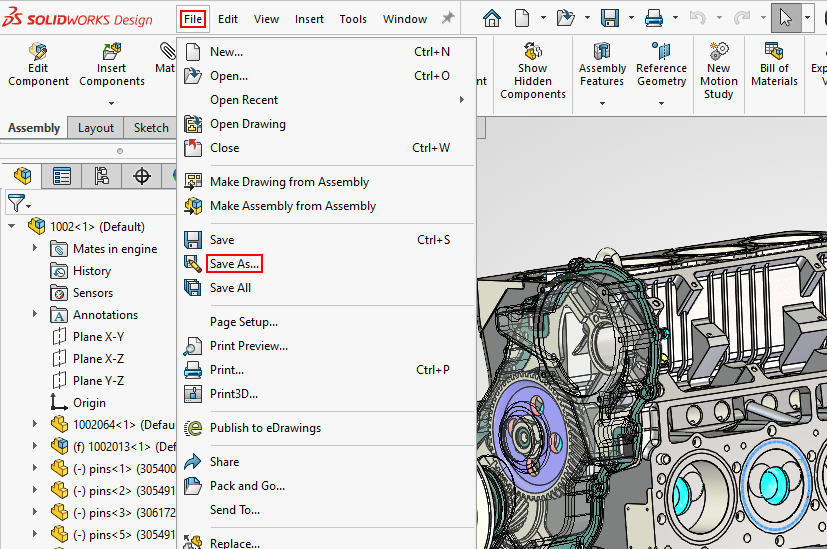The width and height of the screenshot is (827, 549).
Task: Open the Open Recent submenu
Action: [244, 100]
